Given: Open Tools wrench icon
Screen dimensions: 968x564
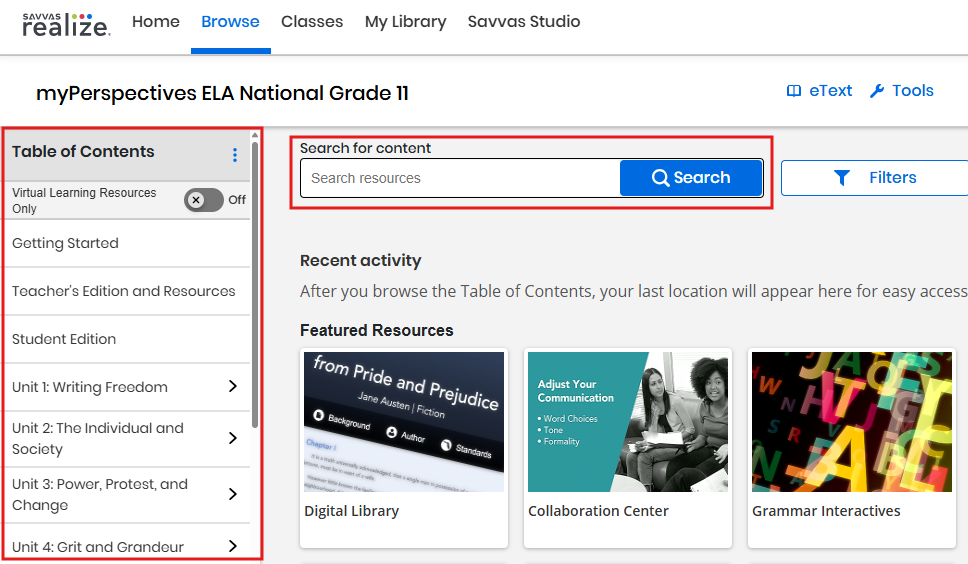Looking at the screenshot, I should coord(877,91).
